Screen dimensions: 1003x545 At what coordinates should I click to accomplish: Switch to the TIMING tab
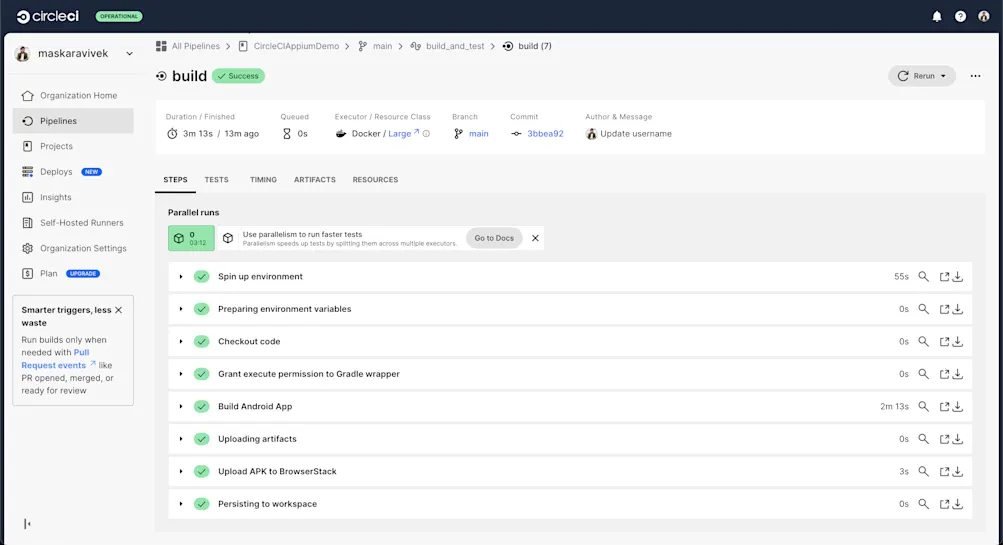(x=263, y=180)
